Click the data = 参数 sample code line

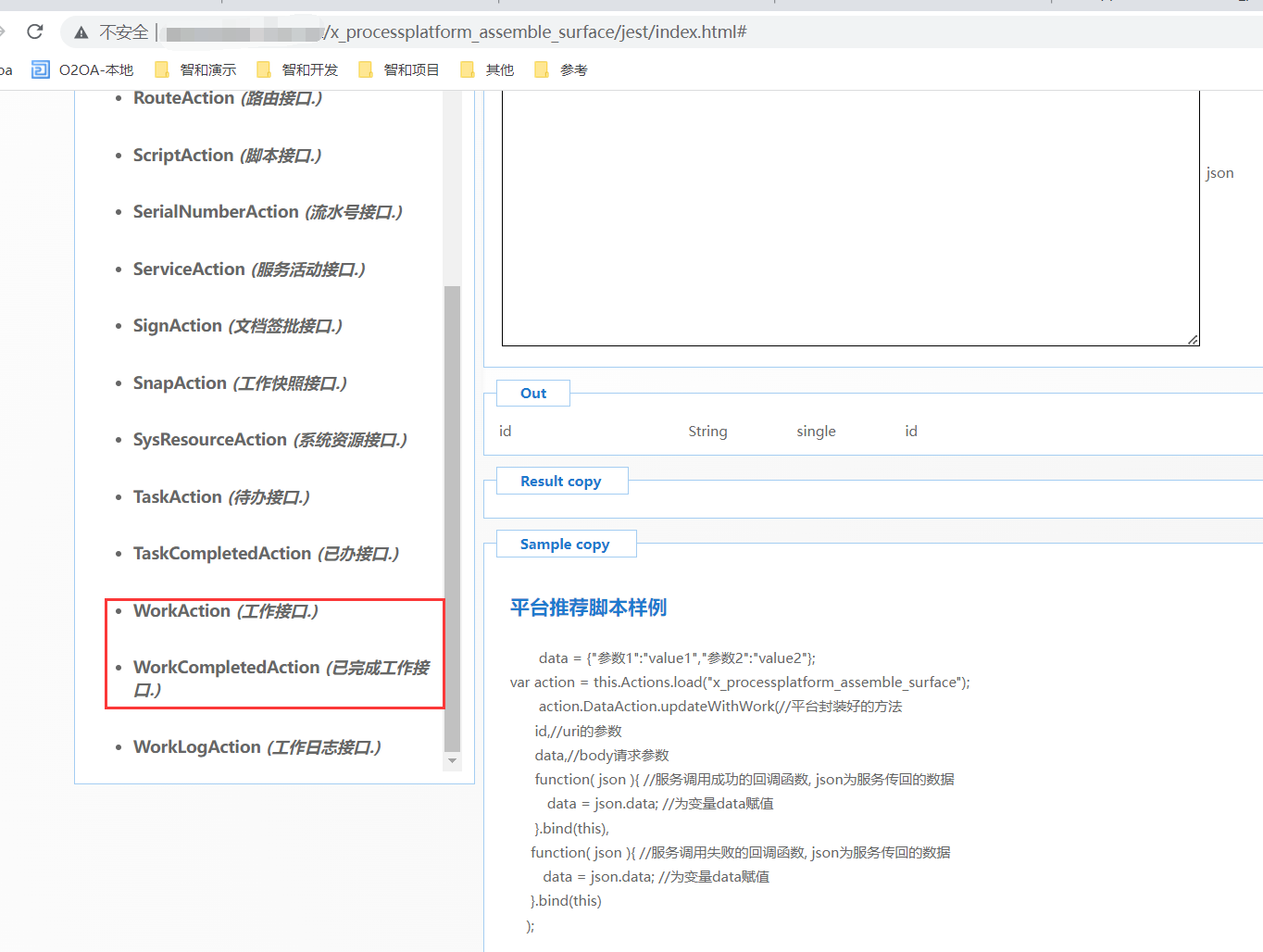tap(677, 658)
